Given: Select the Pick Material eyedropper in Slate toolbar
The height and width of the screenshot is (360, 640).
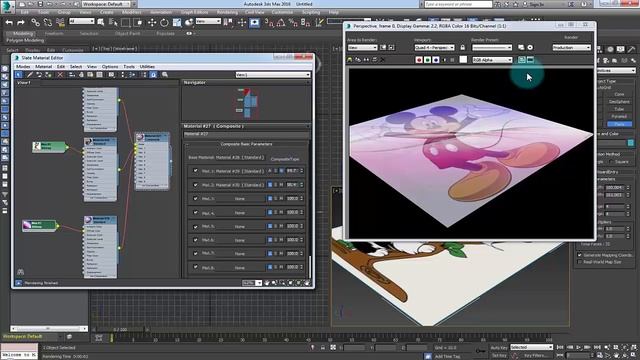Looking at the screenshot, I should click(x=29, y=75).
